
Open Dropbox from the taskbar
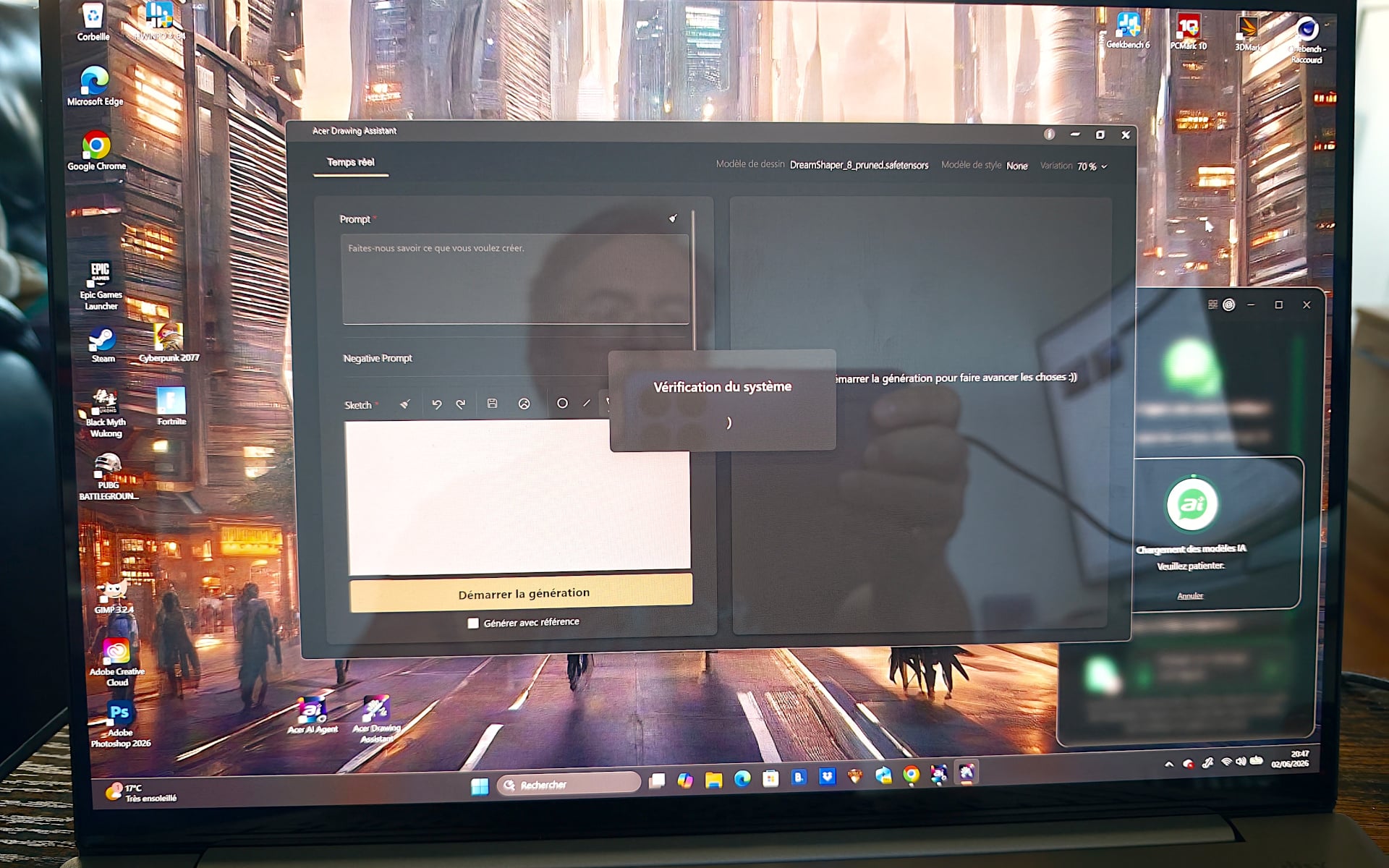pyautogui.click(x=827, y=777)
